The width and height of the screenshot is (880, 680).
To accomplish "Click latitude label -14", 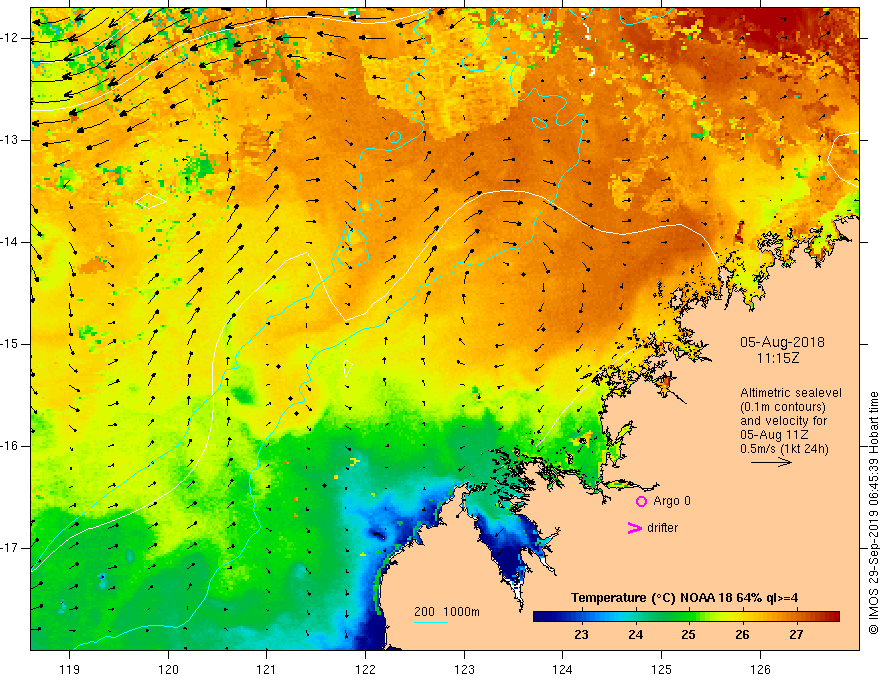I will point(11,242).
